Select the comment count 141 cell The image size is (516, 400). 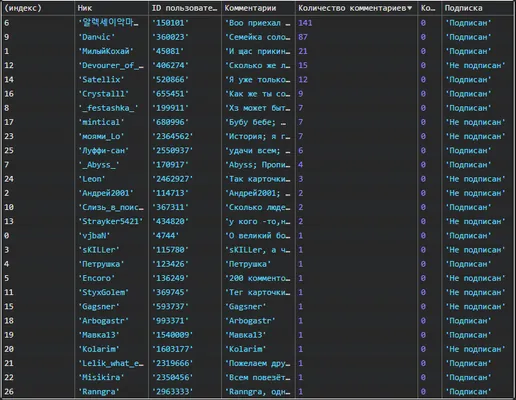coord(356,23)
